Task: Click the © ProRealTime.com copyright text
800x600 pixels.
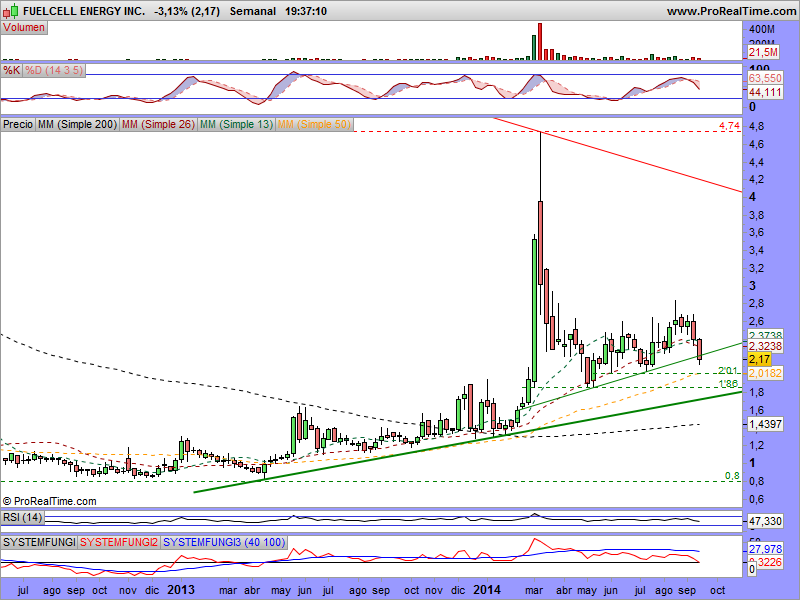Action: pyautogui.click(x=49, y=502)
